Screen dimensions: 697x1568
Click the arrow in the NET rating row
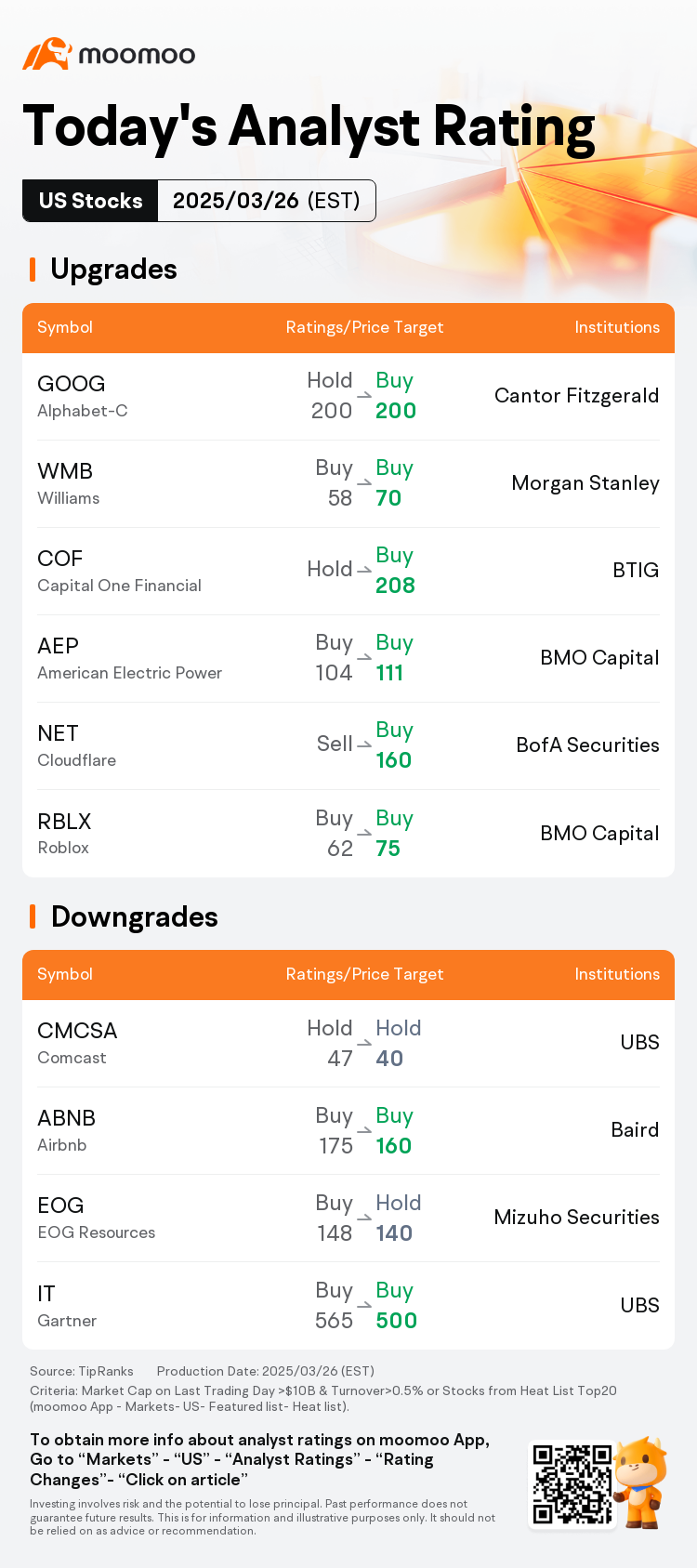(364, 745)
